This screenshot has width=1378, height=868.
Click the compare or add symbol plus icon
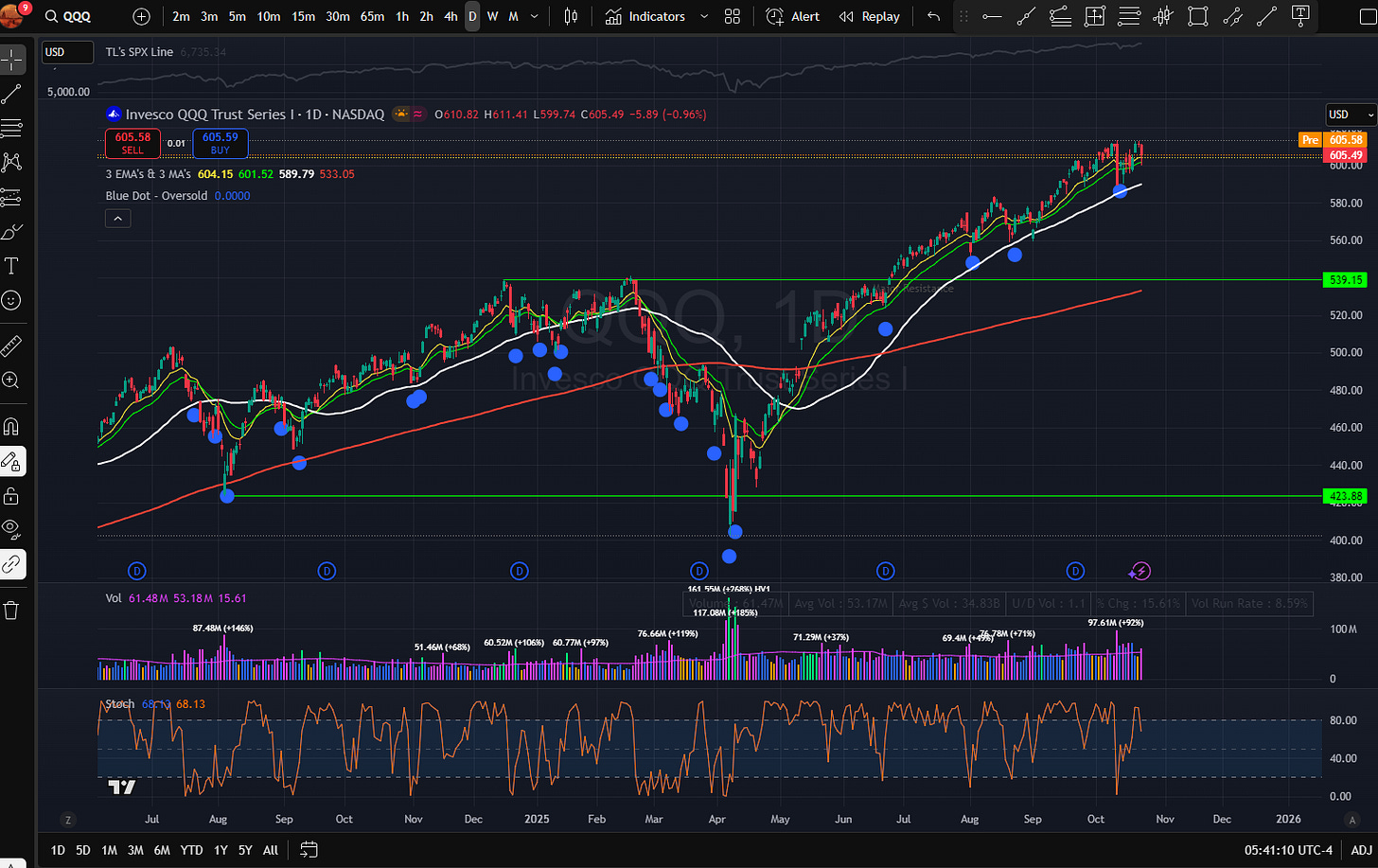[x=141, y=16]
